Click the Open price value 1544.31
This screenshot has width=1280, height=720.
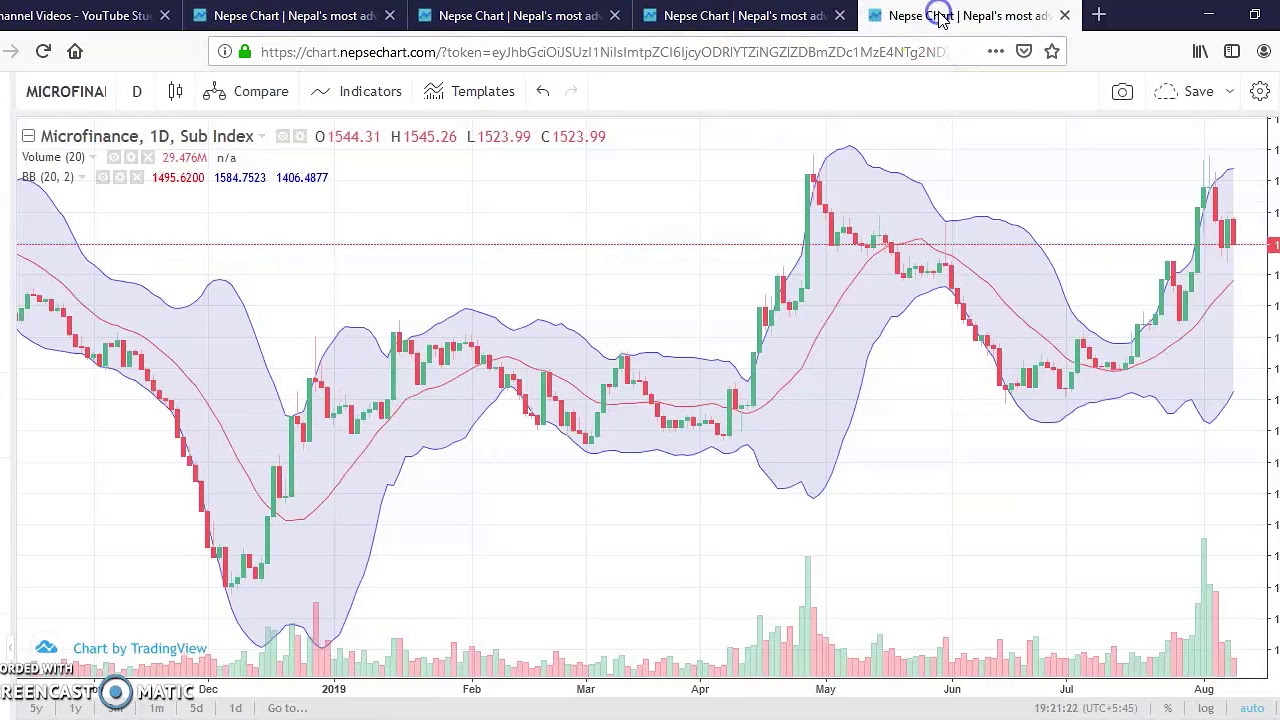(x=353, y=136)
